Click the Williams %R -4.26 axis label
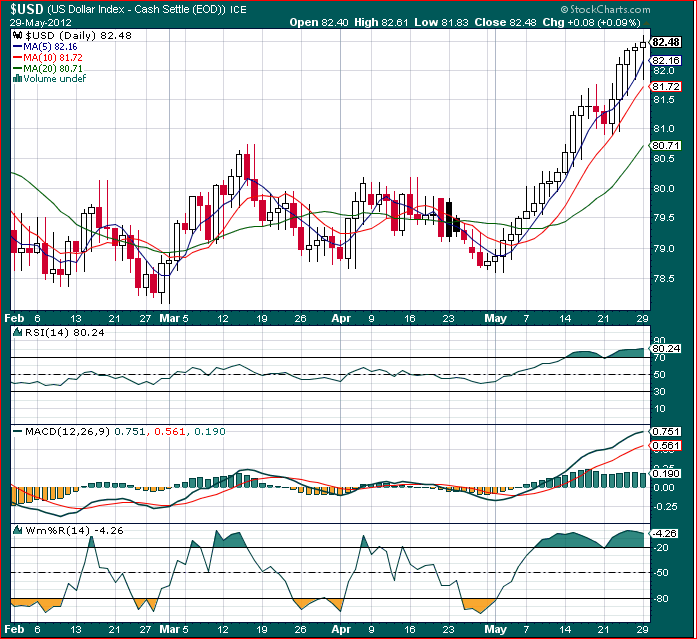The height and width of the screenshot is (639, 697). pyautogui.click(x=665, y=533)
